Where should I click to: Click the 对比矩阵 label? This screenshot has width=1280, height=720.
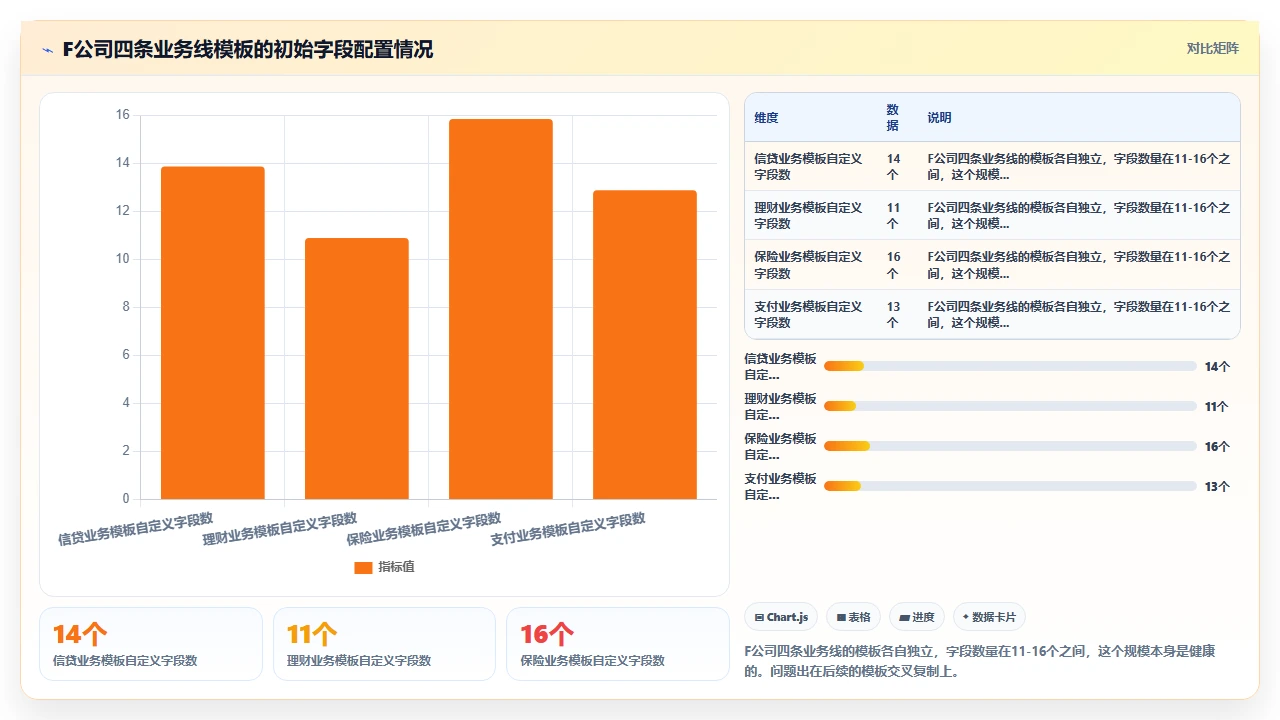point(1212,48)
